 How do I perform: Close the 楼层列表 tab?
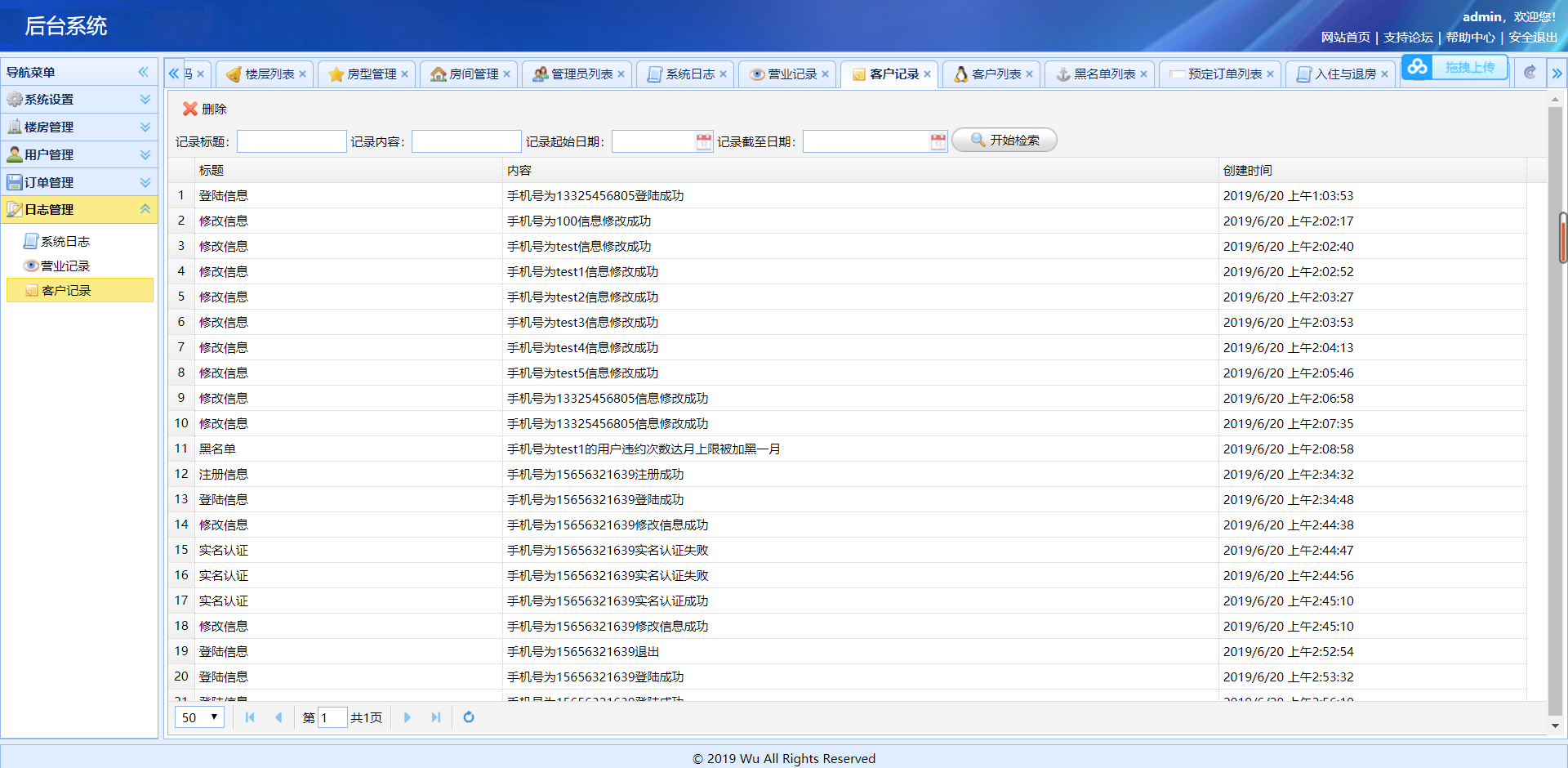(302, 74)
